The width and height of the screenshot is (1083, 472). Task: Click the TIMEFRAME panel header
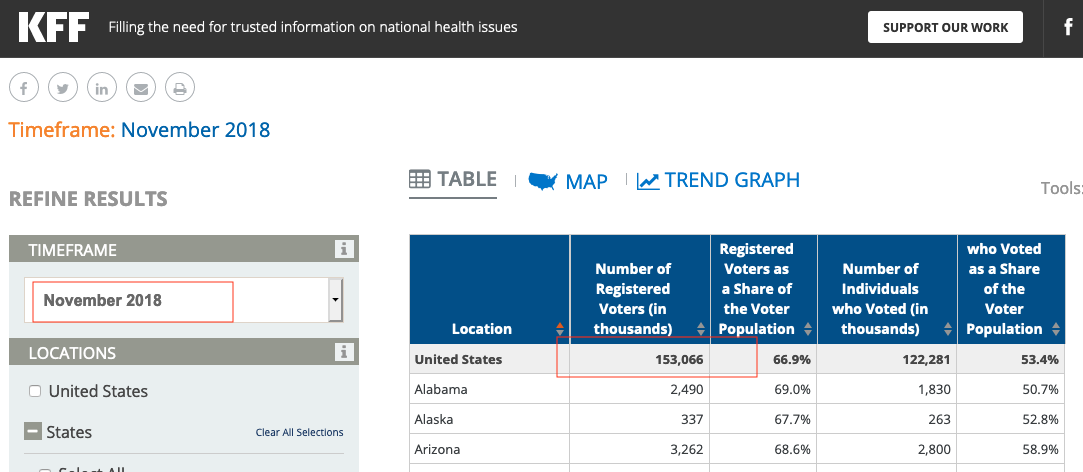coord(184,249)
